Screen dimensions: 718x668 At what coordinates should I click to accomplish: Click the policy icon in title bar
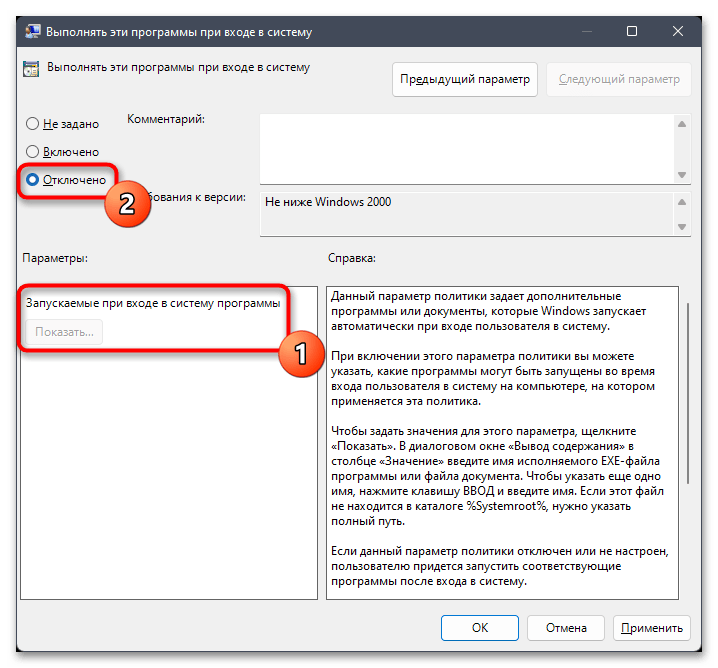coord(33,32)
